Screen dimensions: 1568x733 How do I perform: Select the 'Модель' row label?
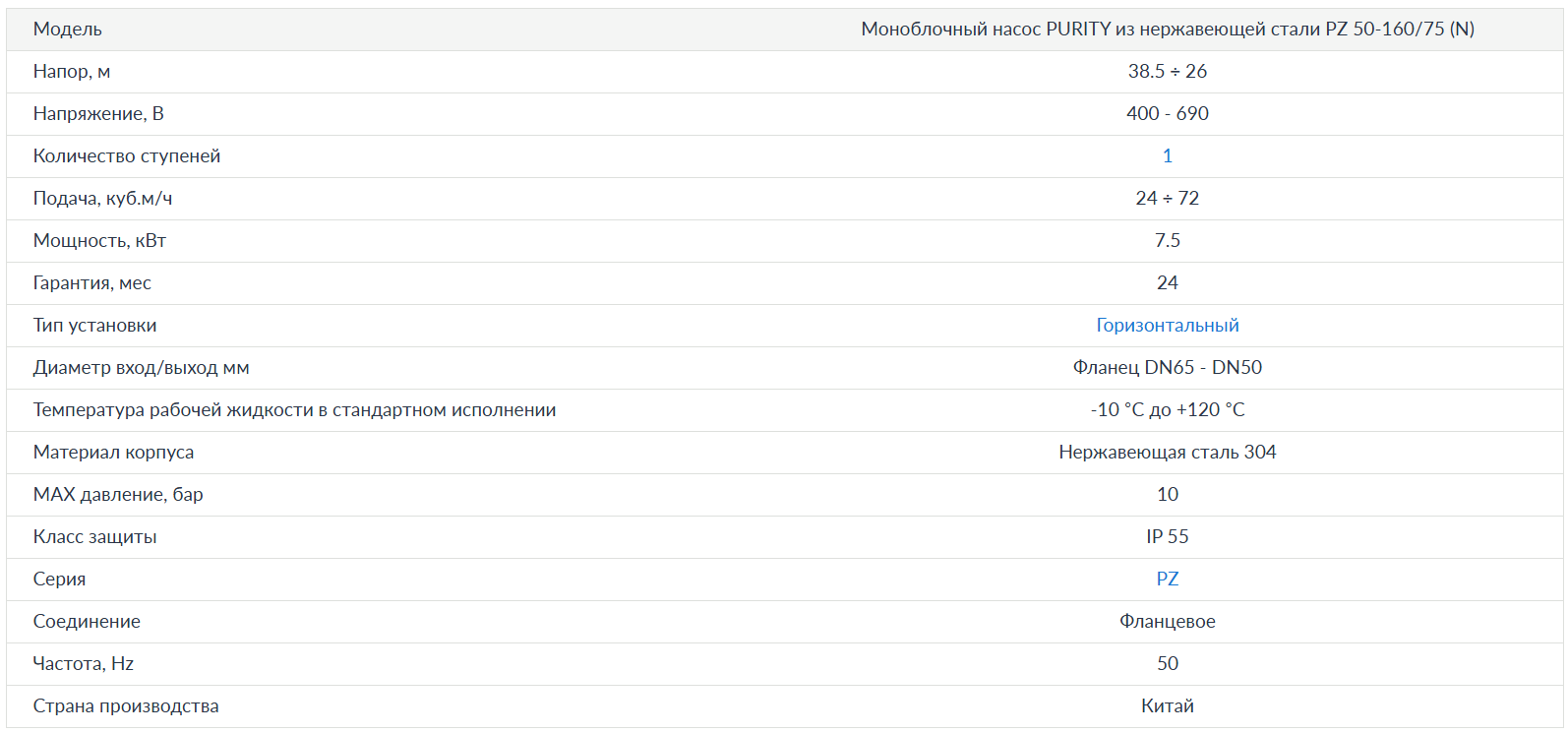pyautogui.click(x=68, y=29)
